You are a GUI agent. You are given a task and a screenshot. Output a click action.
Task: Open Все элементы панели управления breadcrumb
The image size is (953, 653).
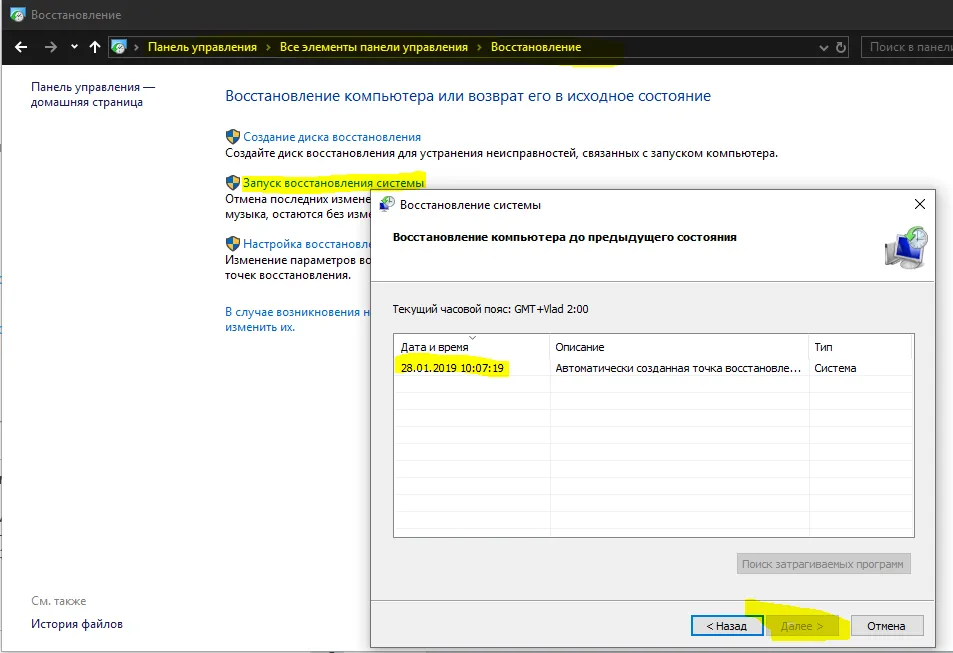click(x=374, y=47)
